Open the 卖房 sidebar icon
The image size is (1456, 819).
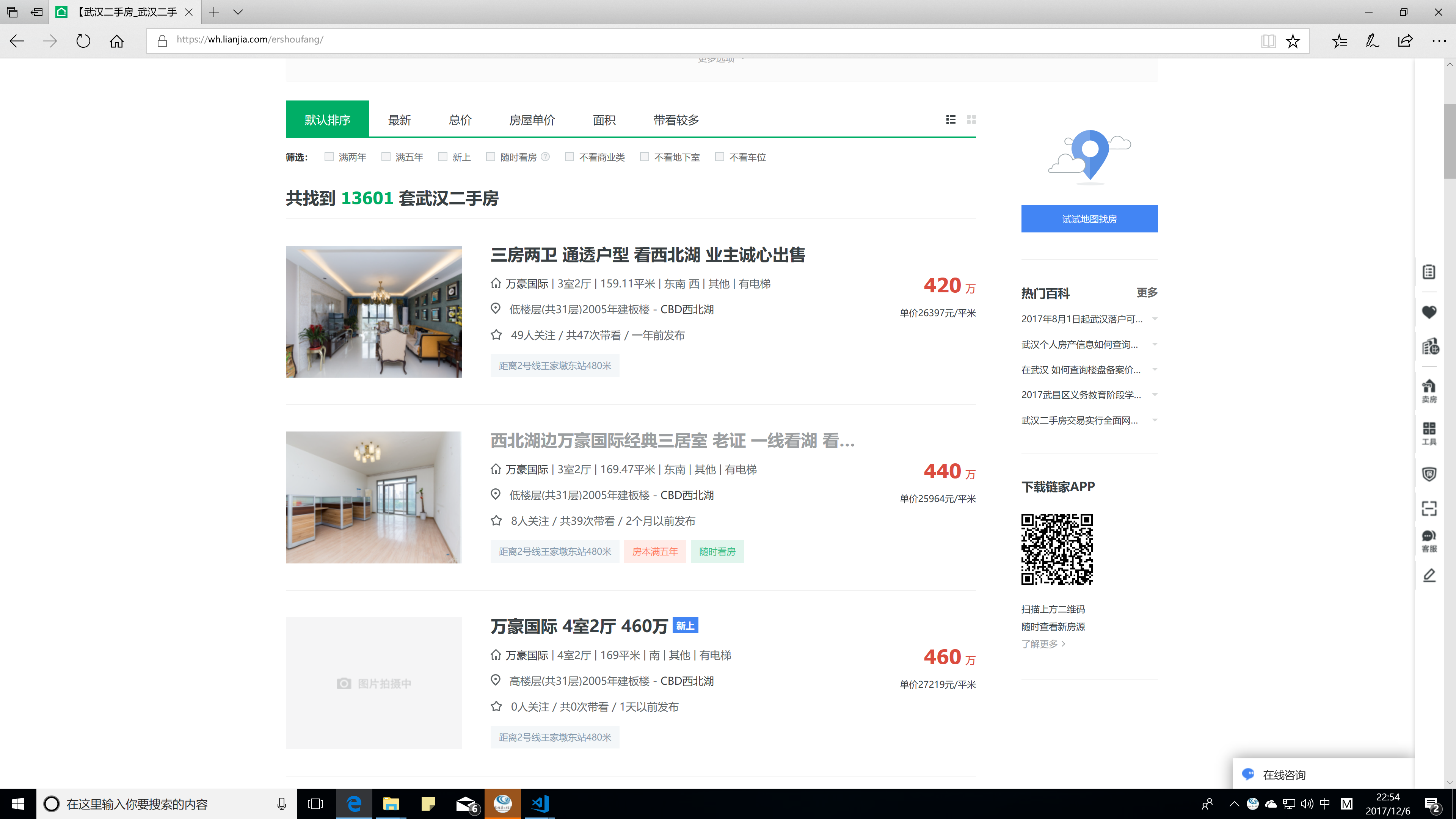point(1430,388)
